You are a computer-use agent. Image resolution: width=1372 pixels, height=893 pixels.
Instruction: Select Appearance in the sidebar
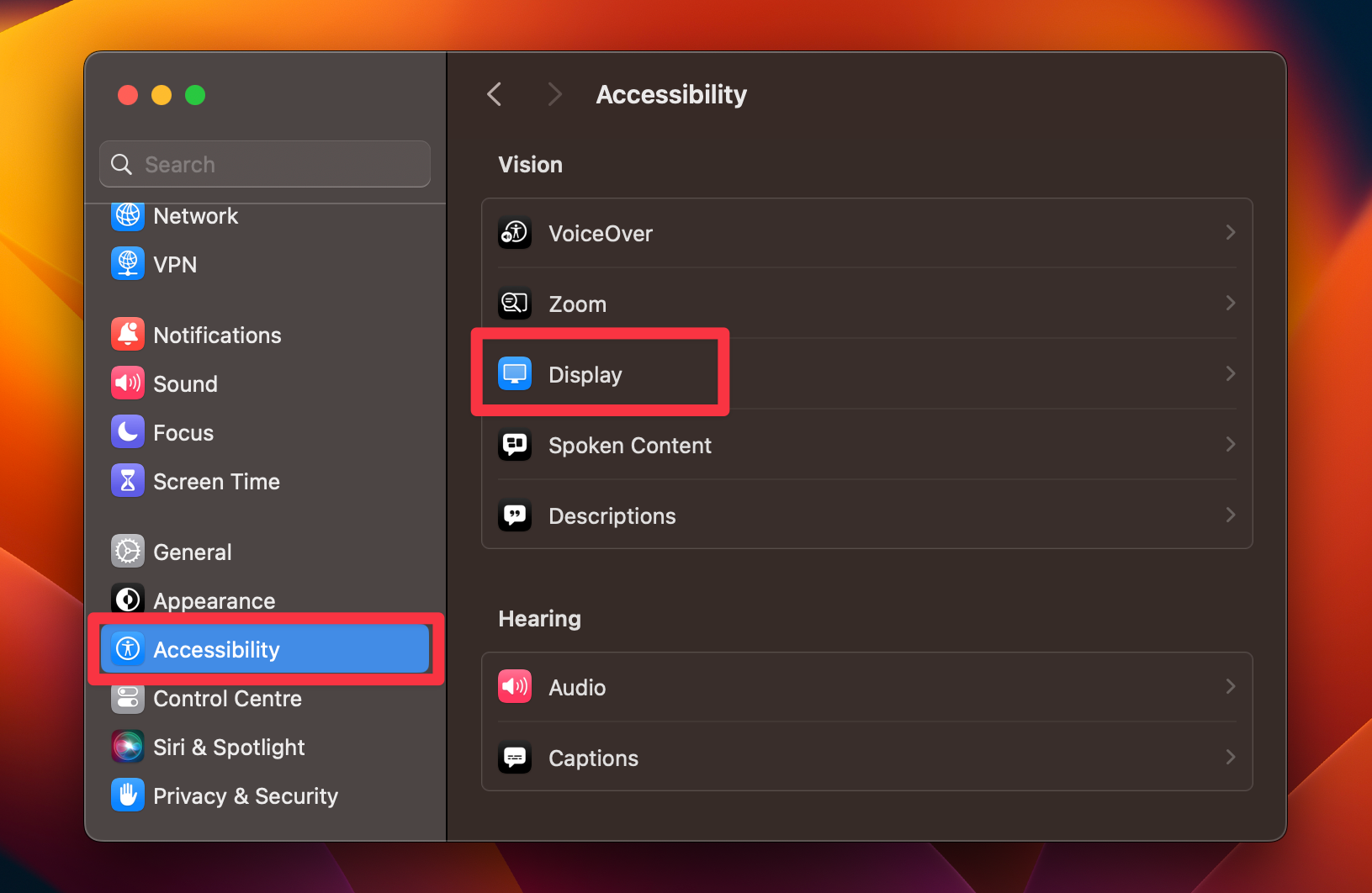click(x=215, y=600)
